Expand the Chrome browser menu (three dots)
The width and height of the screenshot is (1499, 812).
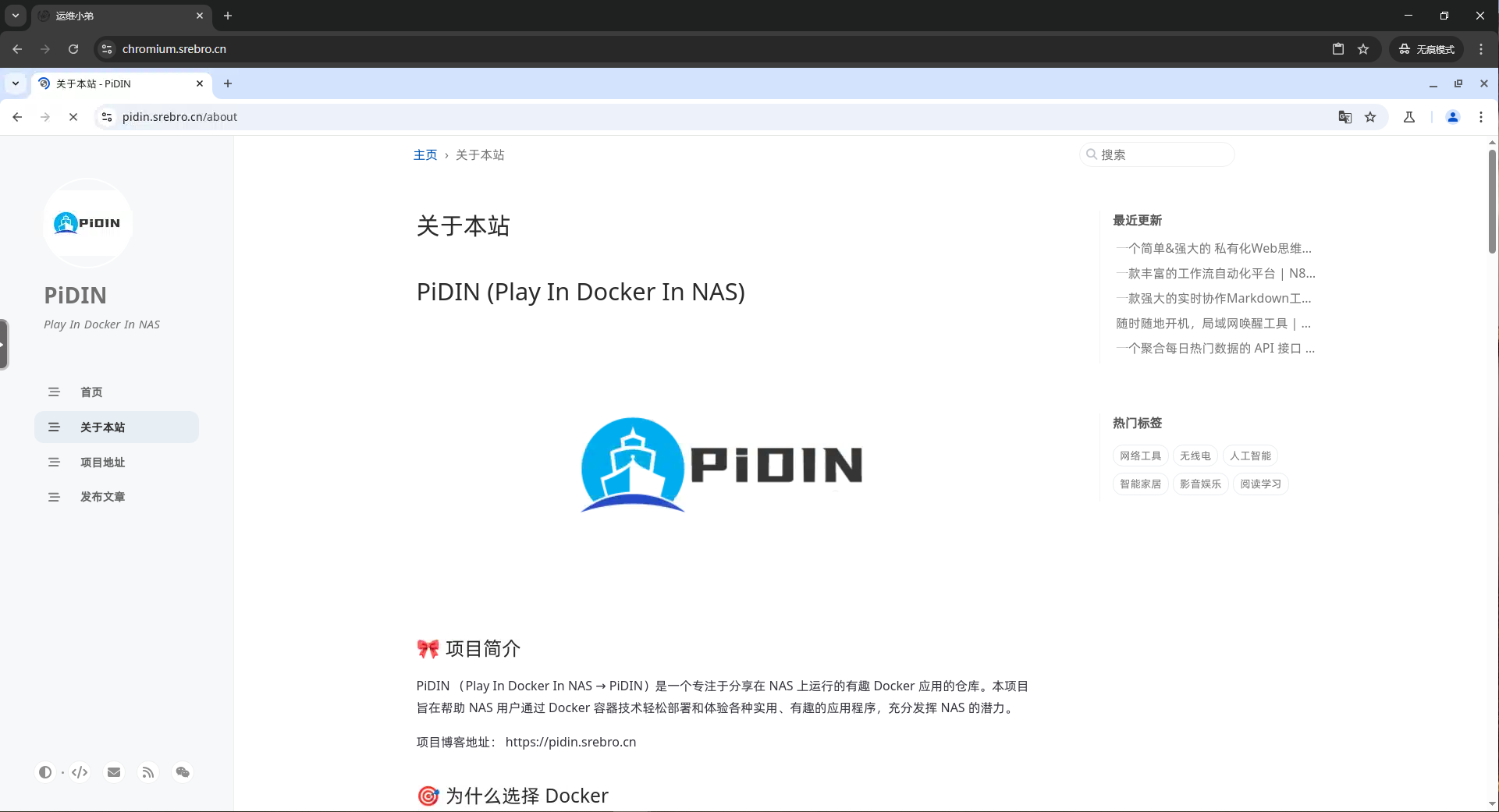click(x=1481, y=117)
